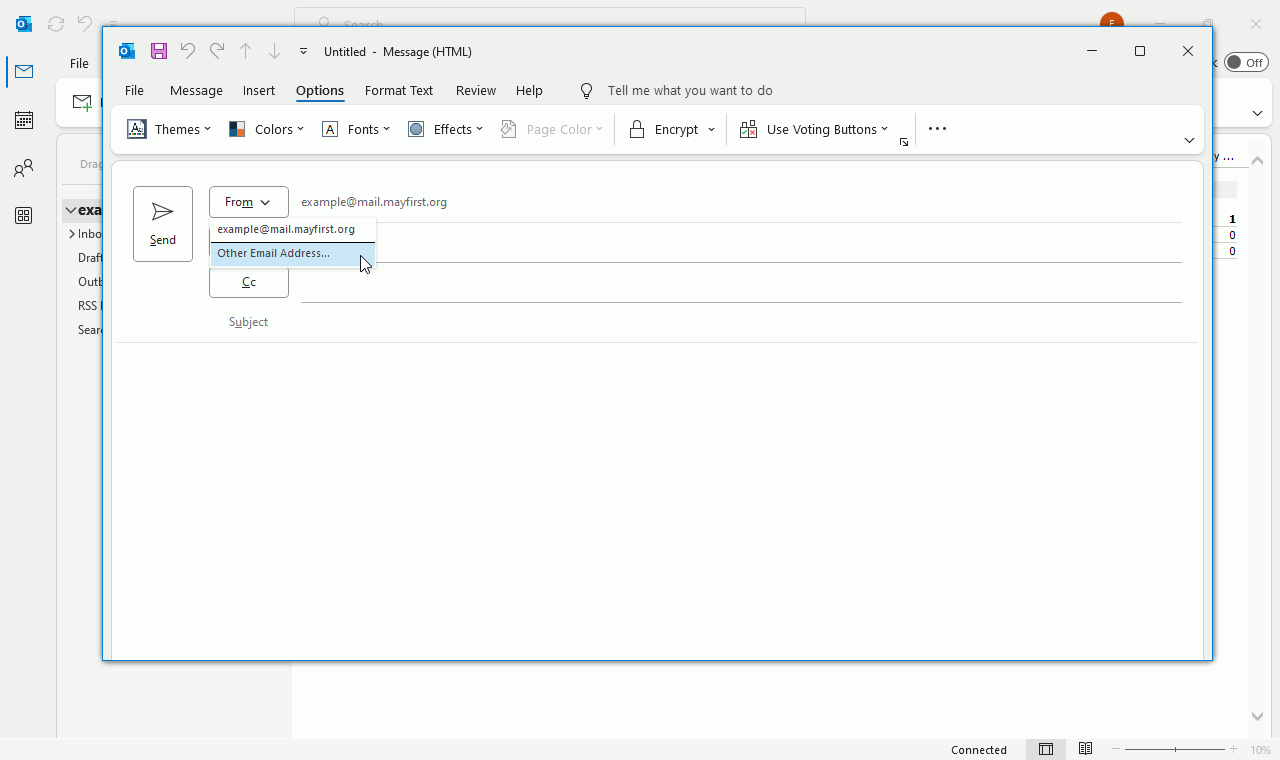Screen dimensions: 1280x760
Task: Click into the message body area
Action: [x=657, y=500]
